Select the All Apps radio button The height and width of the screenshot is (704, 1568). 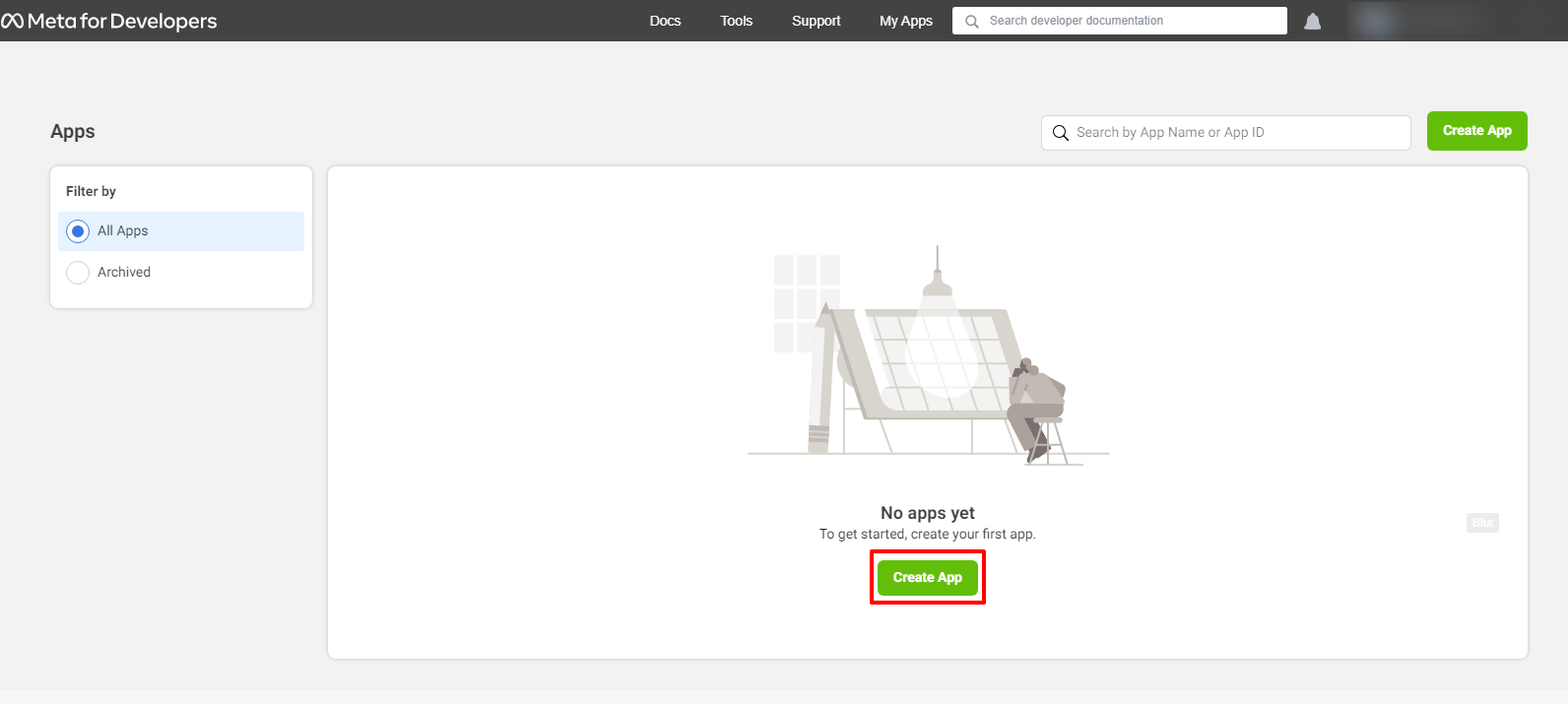coord(78,231)
